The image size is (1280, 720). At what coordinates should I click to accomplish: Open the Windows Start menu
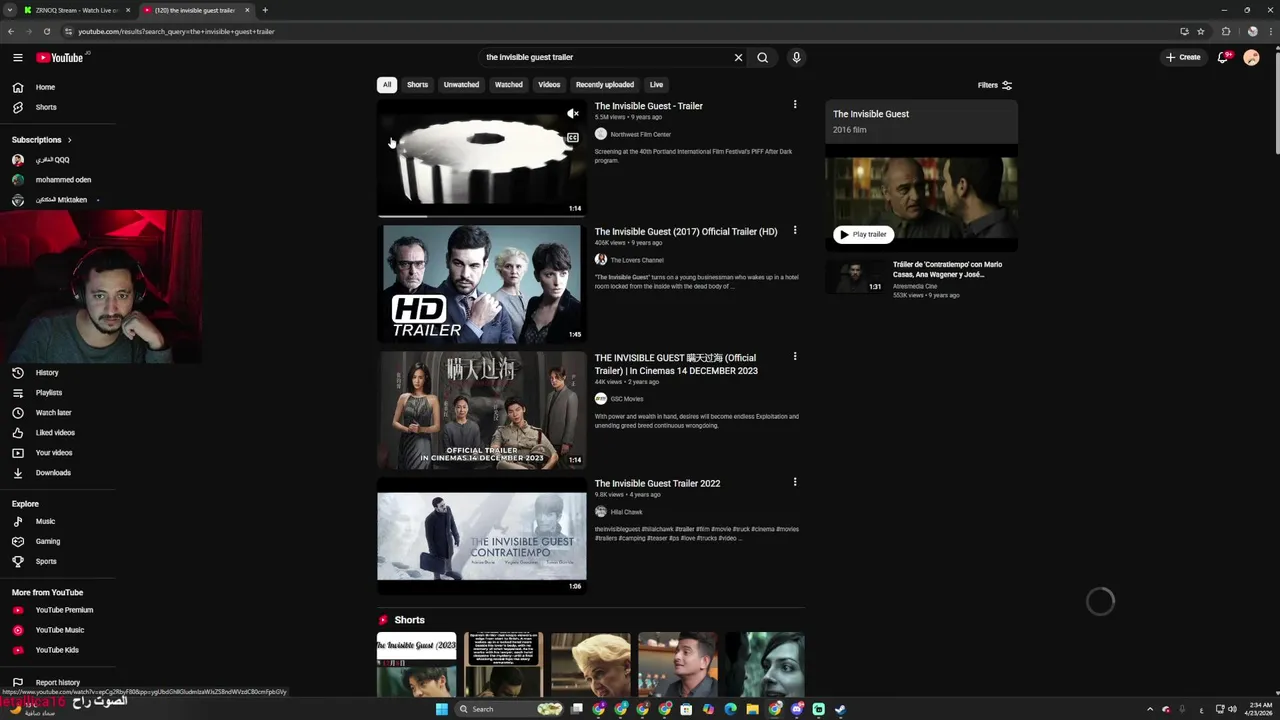[442, 709]
